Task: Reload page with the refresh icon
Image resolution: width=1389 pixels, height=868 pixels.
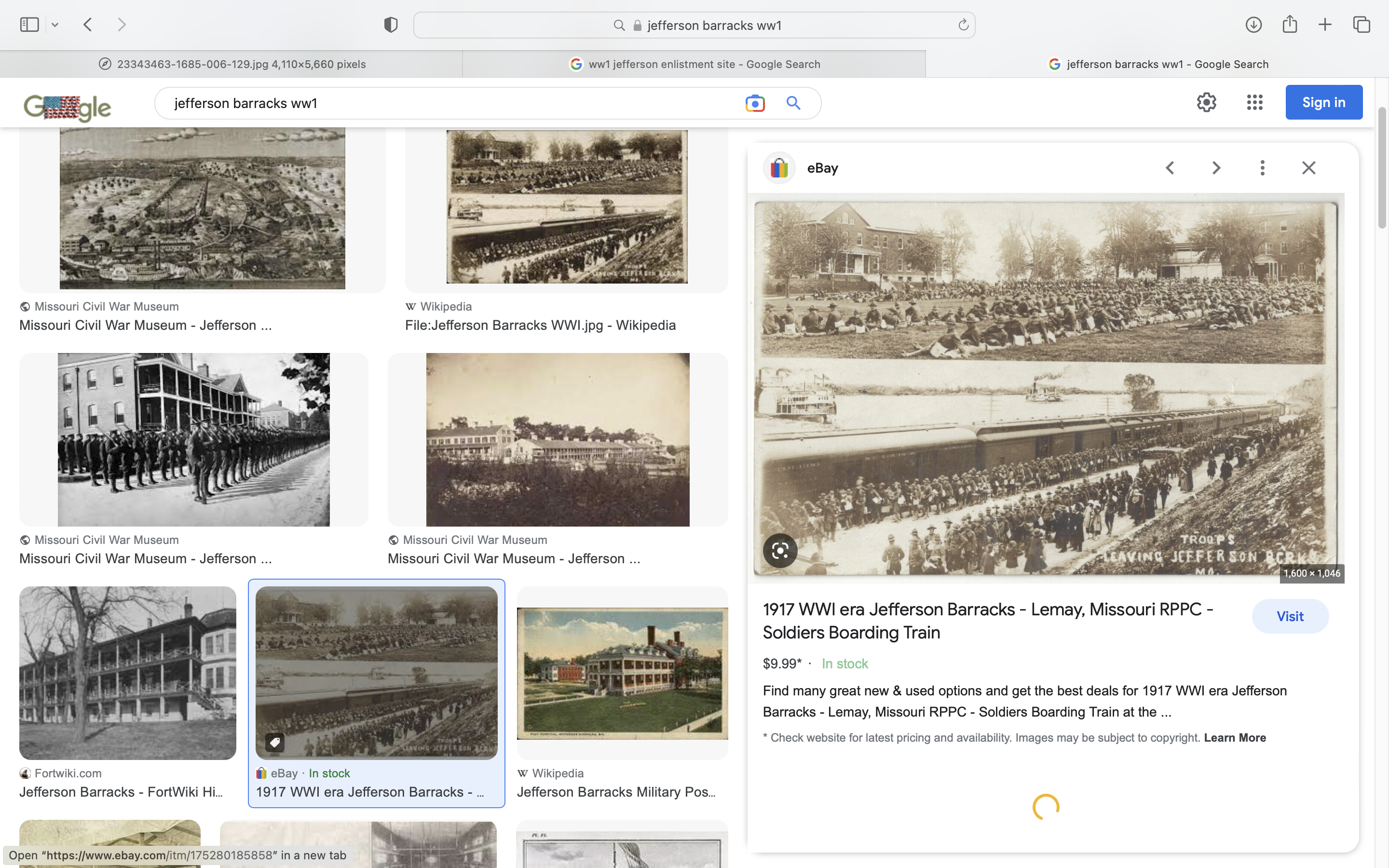Action: (x=963, y=25)
